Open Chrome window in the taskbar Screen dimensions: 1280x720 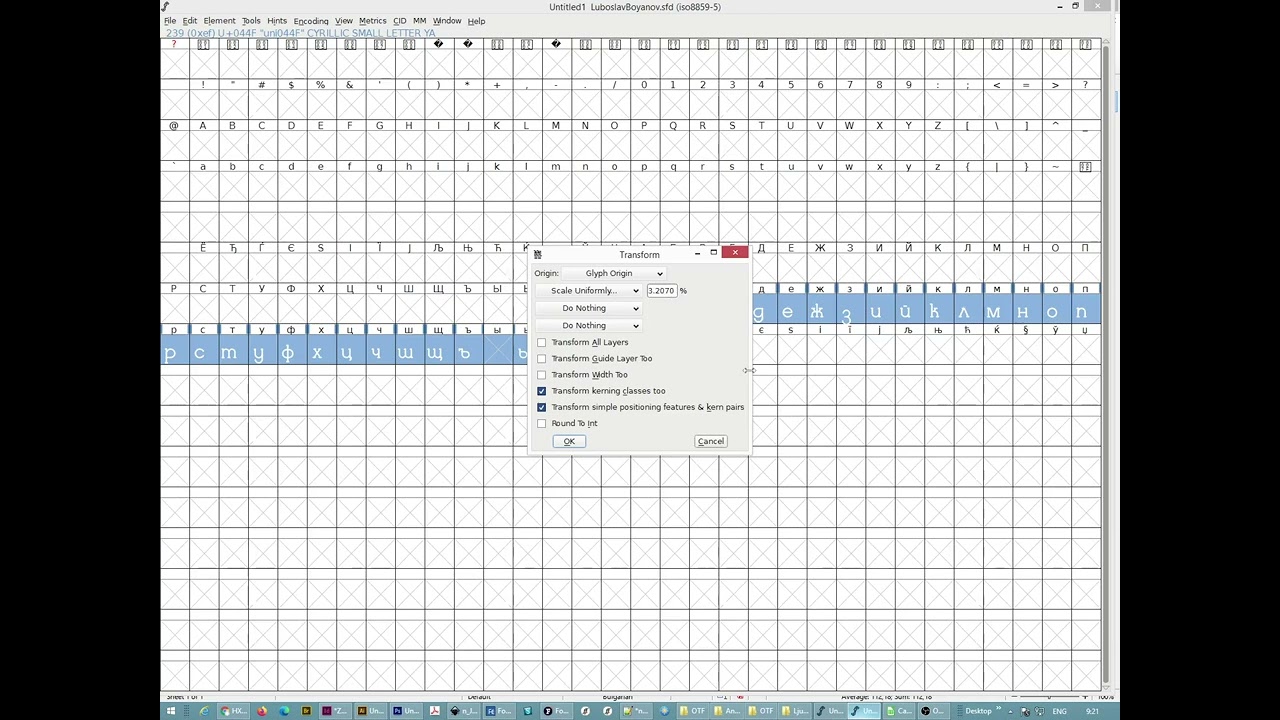[235, 711]
